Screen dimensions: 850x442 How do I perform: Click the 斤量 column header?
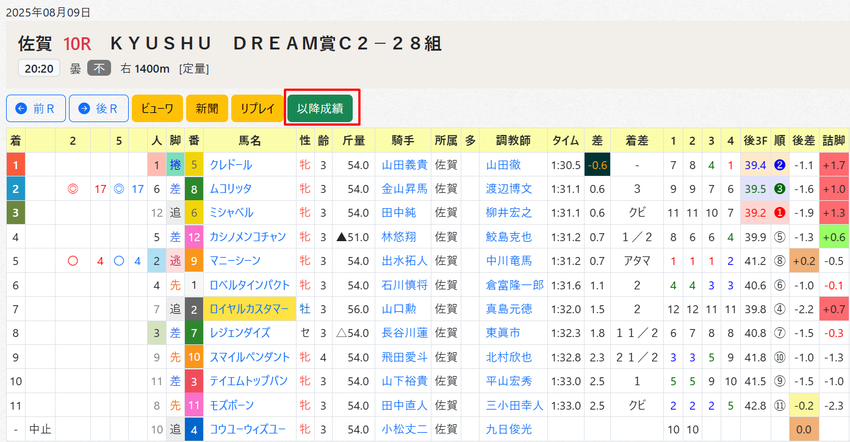point(353,141)
